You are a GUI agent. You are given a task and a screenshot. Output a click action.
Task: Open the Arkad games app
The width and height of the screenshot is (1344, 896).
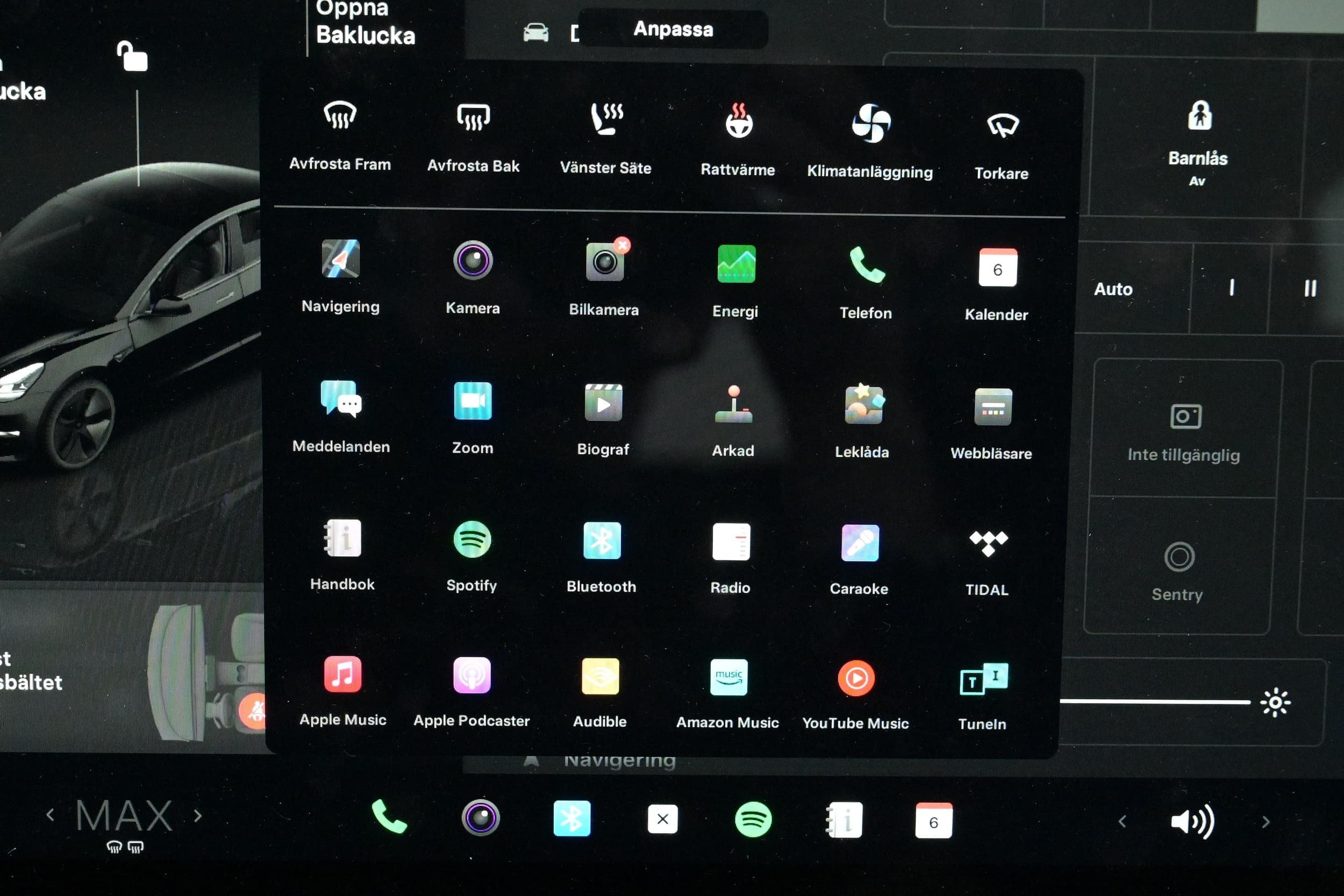(733, 421)
